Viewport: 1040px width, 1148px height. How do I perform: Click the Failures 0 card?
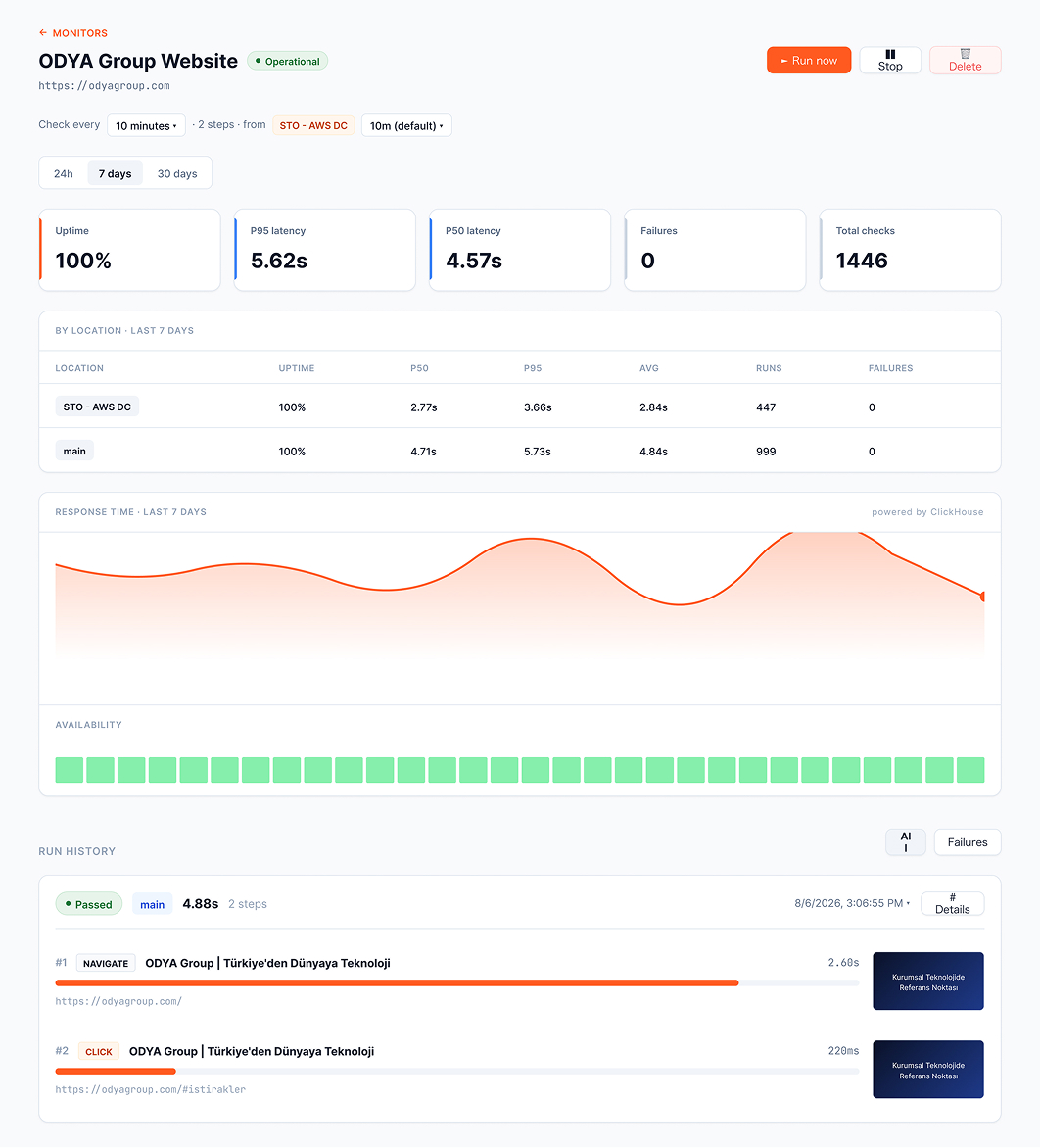(x=715, y=251)
